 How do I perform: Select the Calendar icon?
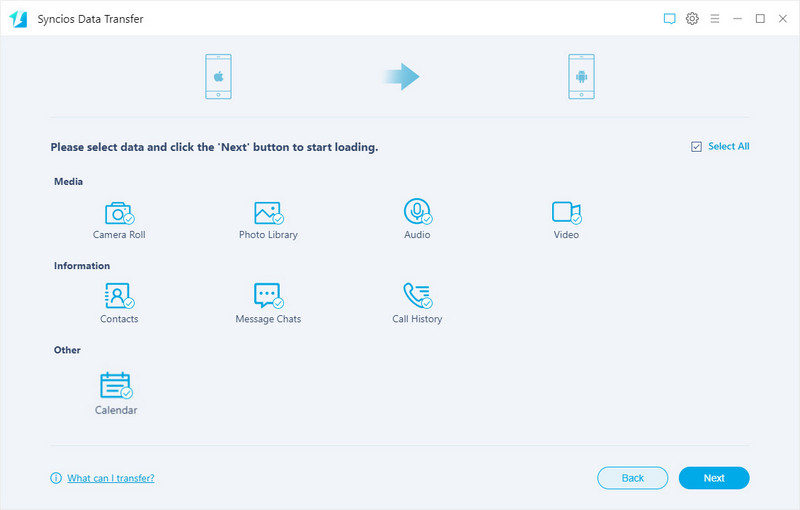point(116,386)
